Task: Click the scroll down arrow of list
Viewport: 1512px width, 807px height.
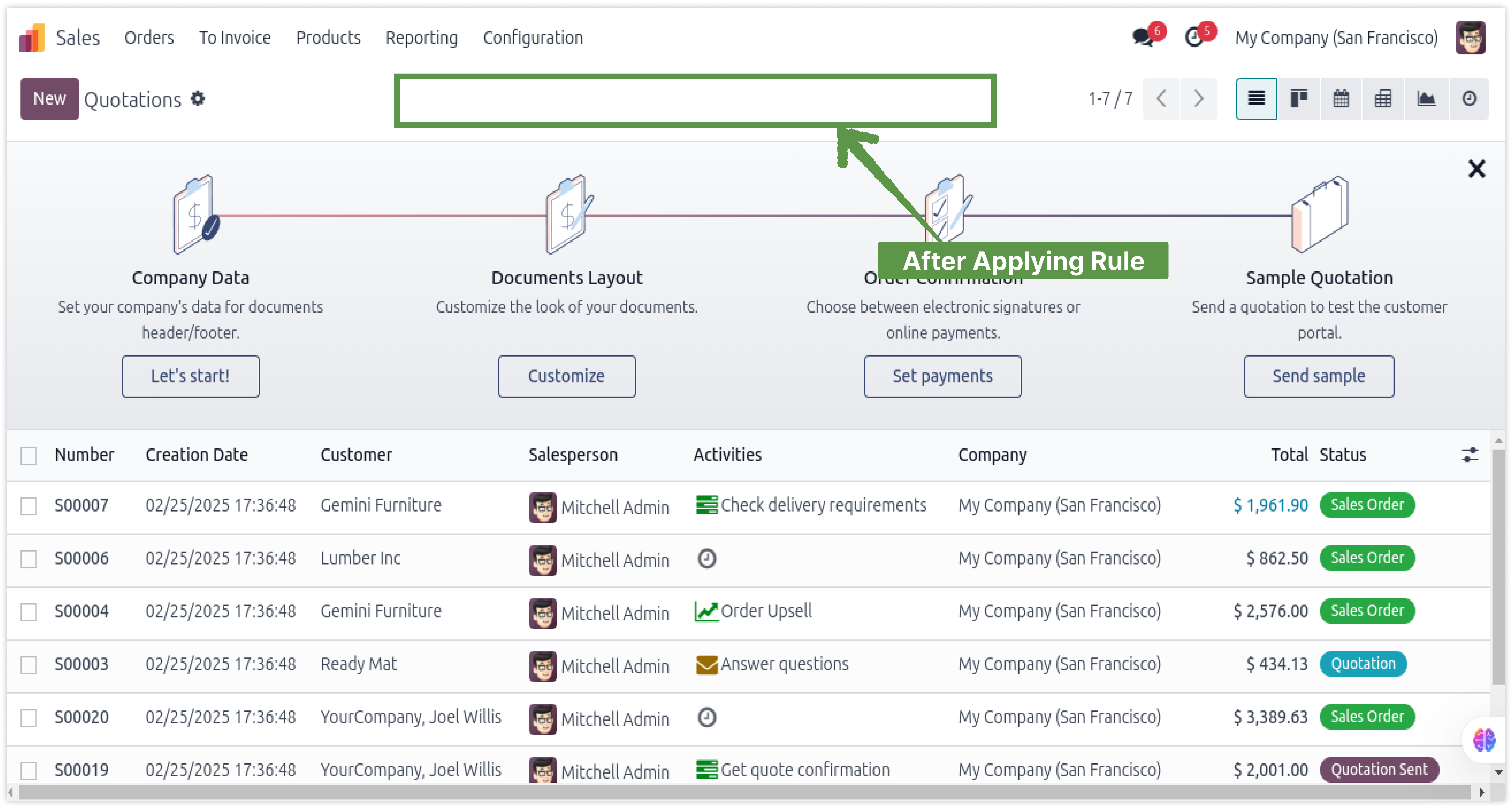Action: click(1498, 772)
